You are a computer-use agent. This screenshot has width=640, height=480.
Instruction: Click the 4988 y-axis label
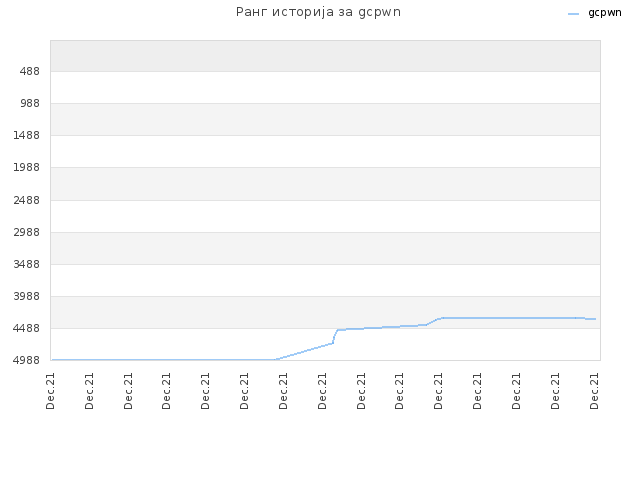tap(27, 360)
